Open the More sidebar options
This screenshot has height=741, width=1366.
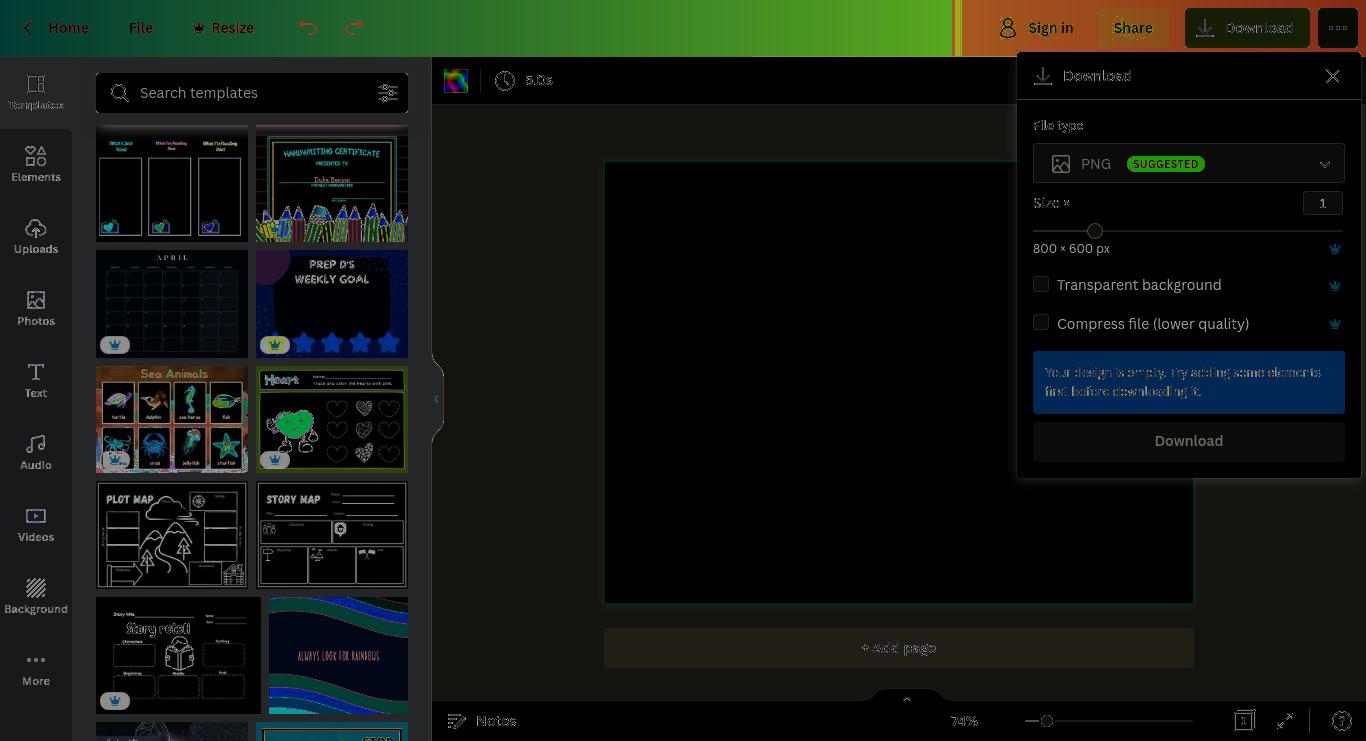[x=36, y=668]
